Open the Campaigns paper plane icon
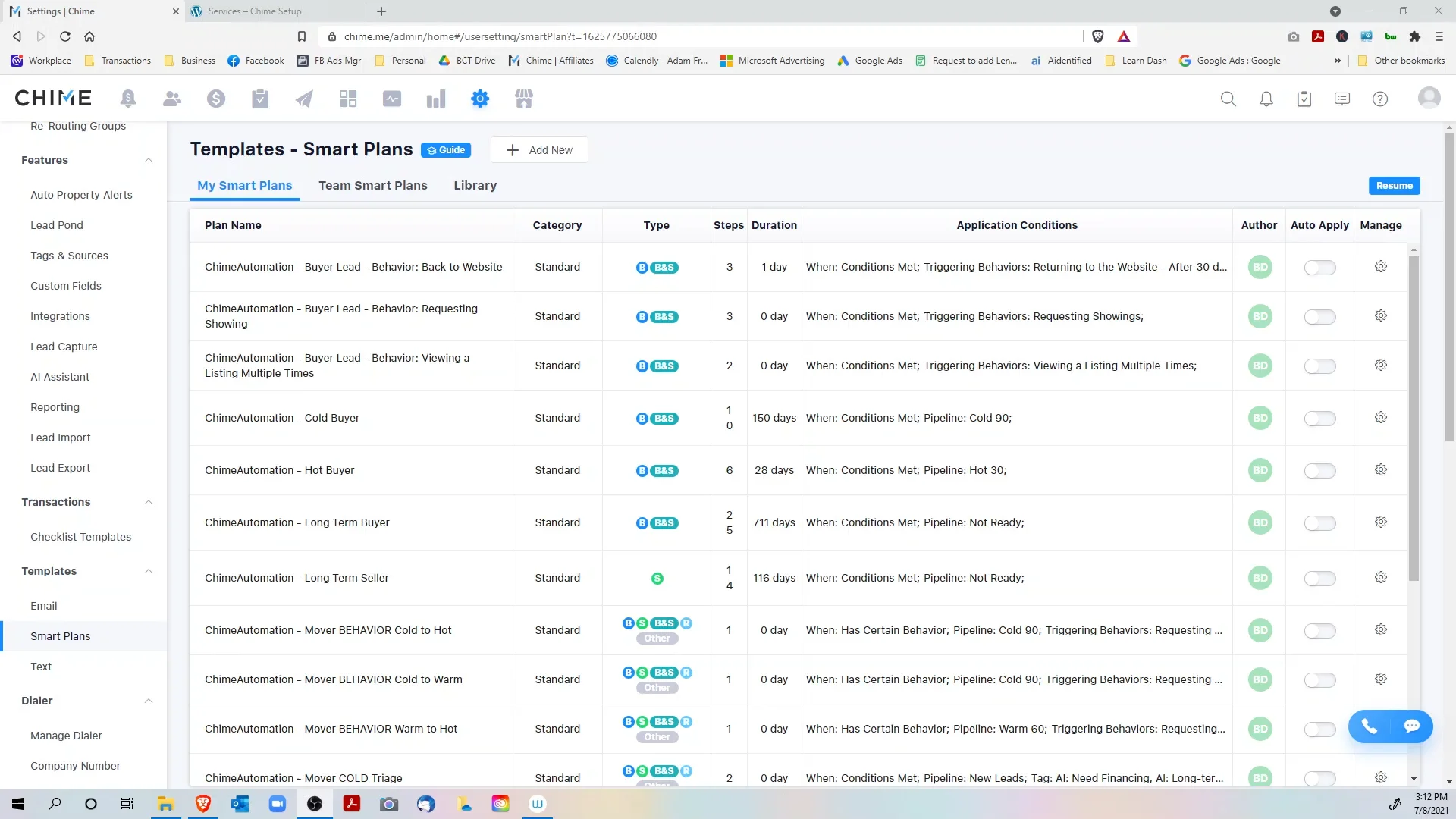Screen dimensions: 1456x819 click(304, 99)
